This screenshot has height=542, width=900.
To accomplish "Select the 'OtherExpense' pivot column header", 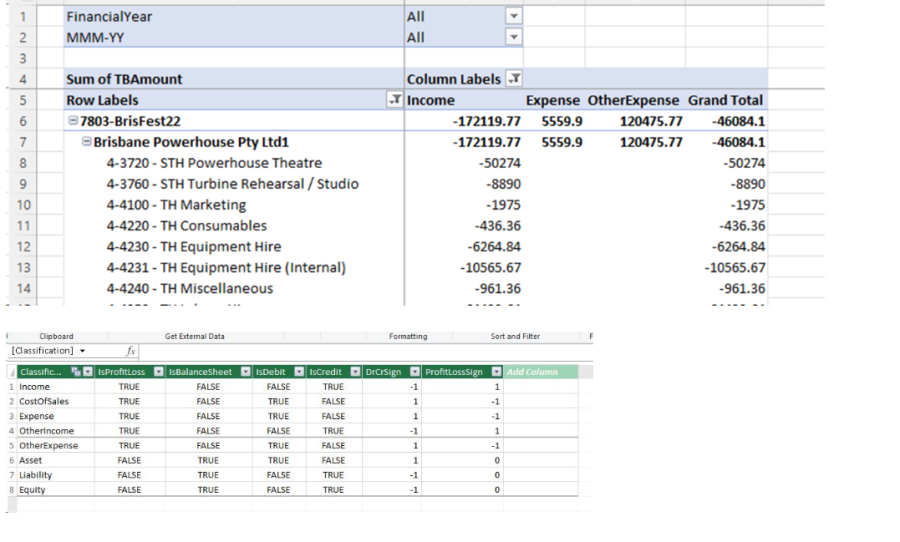I will pos(633,100).
